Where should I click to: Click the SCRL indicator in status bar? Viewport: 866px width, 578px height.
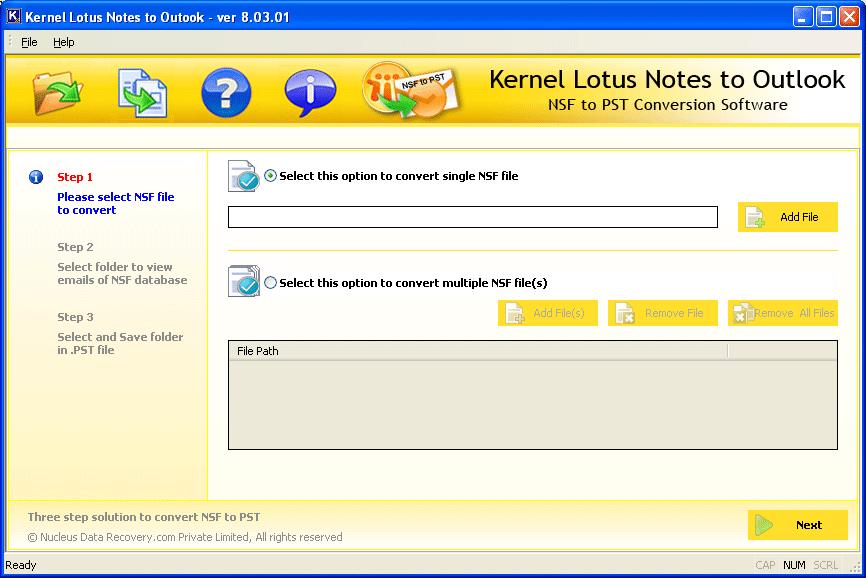826,565
